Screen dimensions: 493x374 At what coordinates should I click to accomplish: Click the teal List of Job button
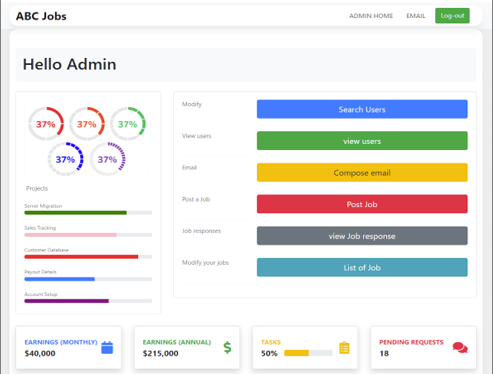[362, 268]
